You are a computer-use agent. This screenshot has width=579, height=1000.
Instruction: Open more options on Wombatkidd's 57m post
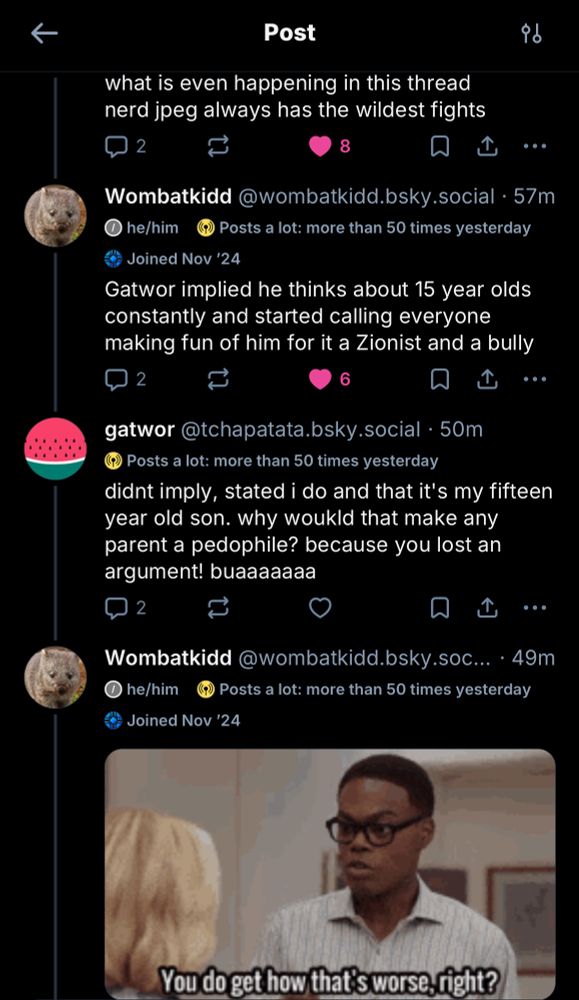tap(536, 378)
